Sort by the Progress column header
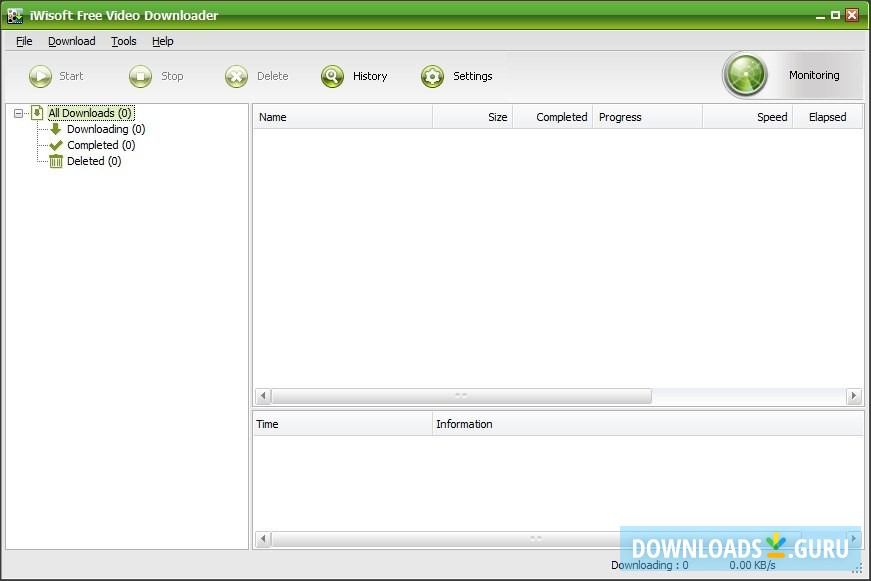Viewport: 871px width, 581px height. click(x=648, y=117)
